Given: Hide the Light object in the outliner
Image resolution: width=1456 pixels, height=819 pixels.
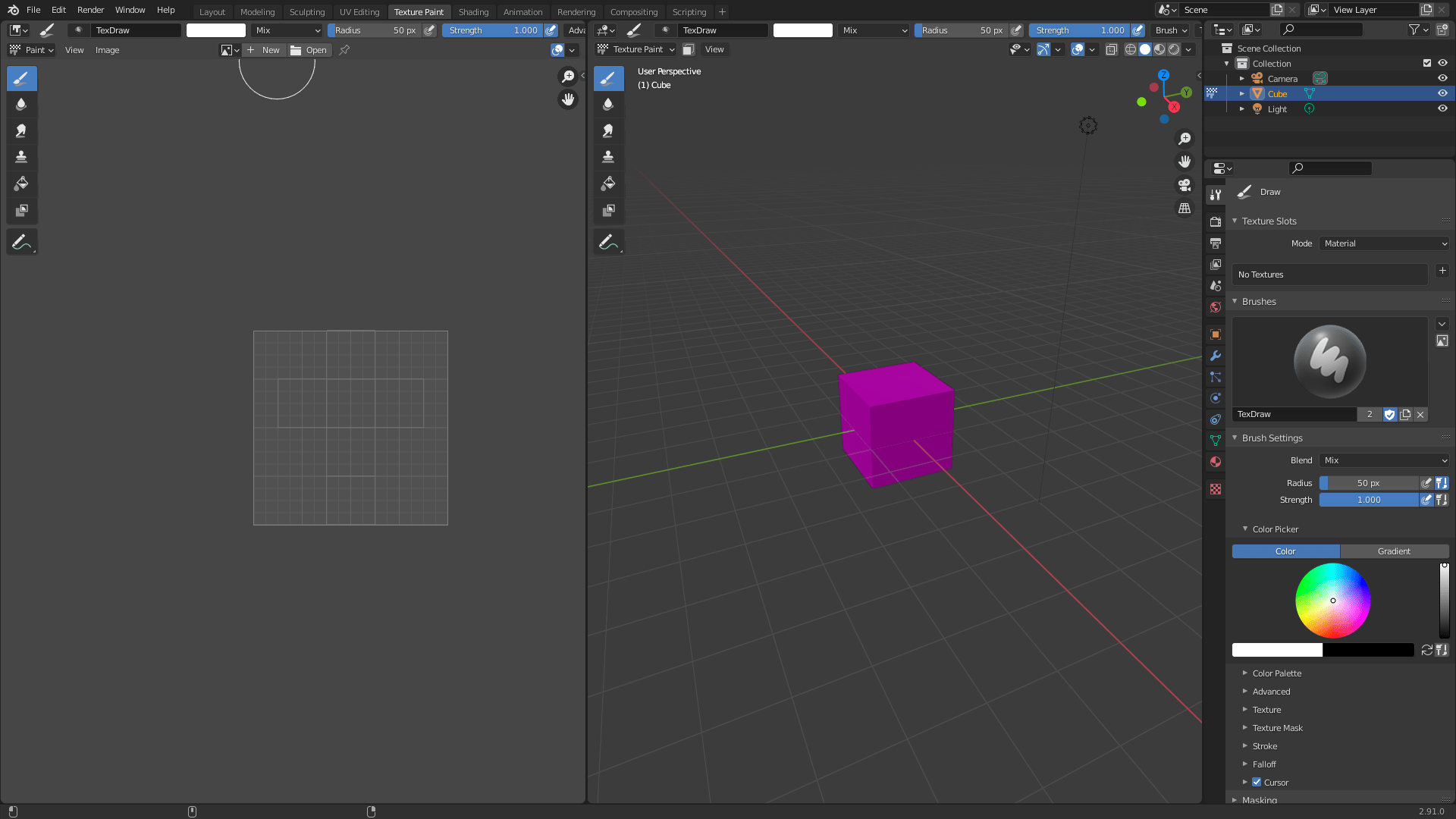Looking at the screenshot, I should [1442, 108].
